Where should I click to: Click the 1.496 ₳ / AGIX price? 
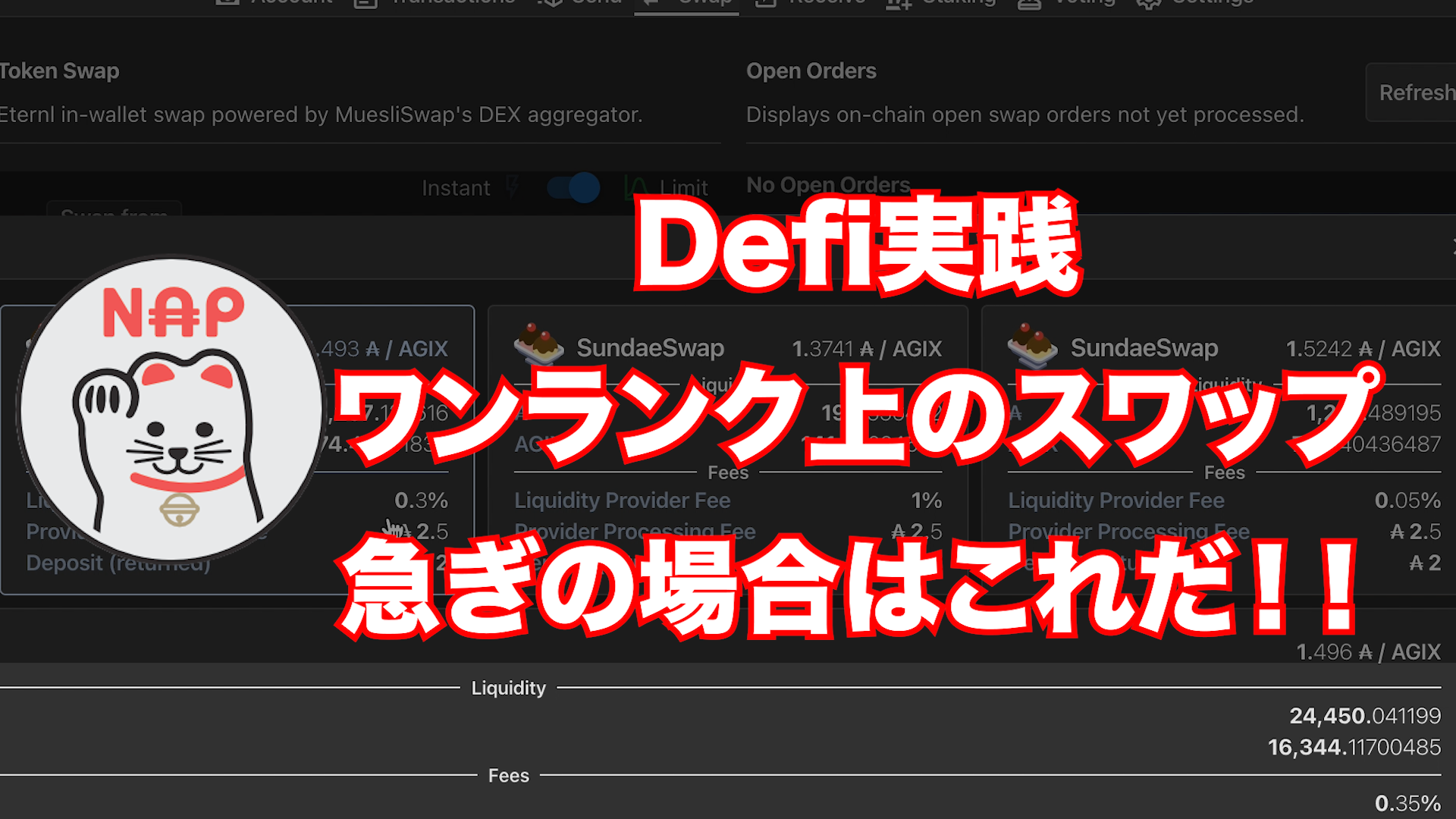point(1367,652)
